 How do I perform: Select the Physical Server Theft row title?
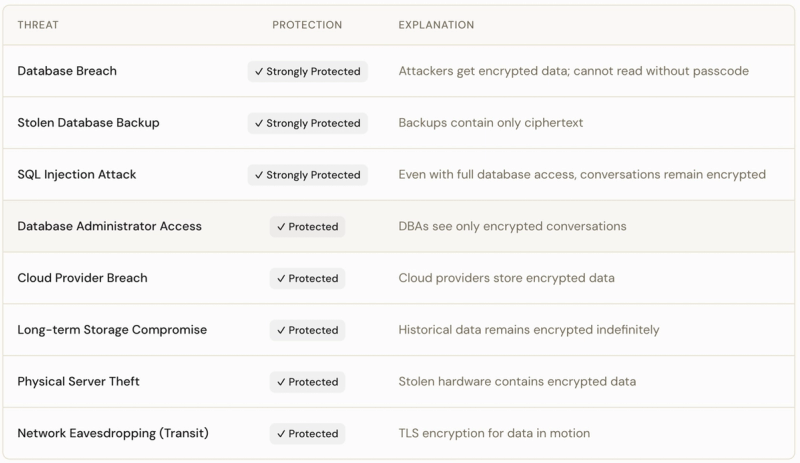(x=81, y=382)
